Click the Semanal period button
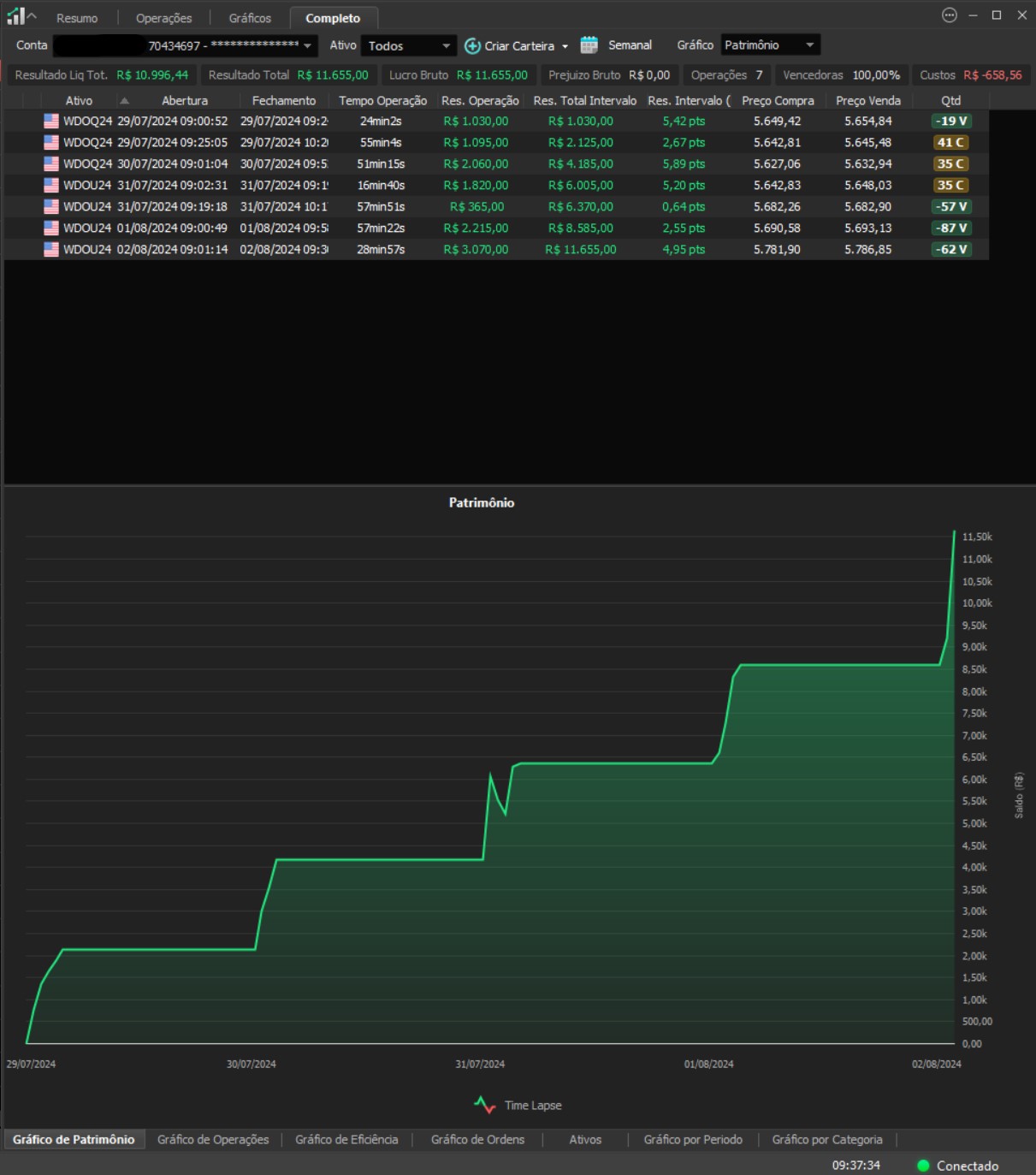 (630, 45)
